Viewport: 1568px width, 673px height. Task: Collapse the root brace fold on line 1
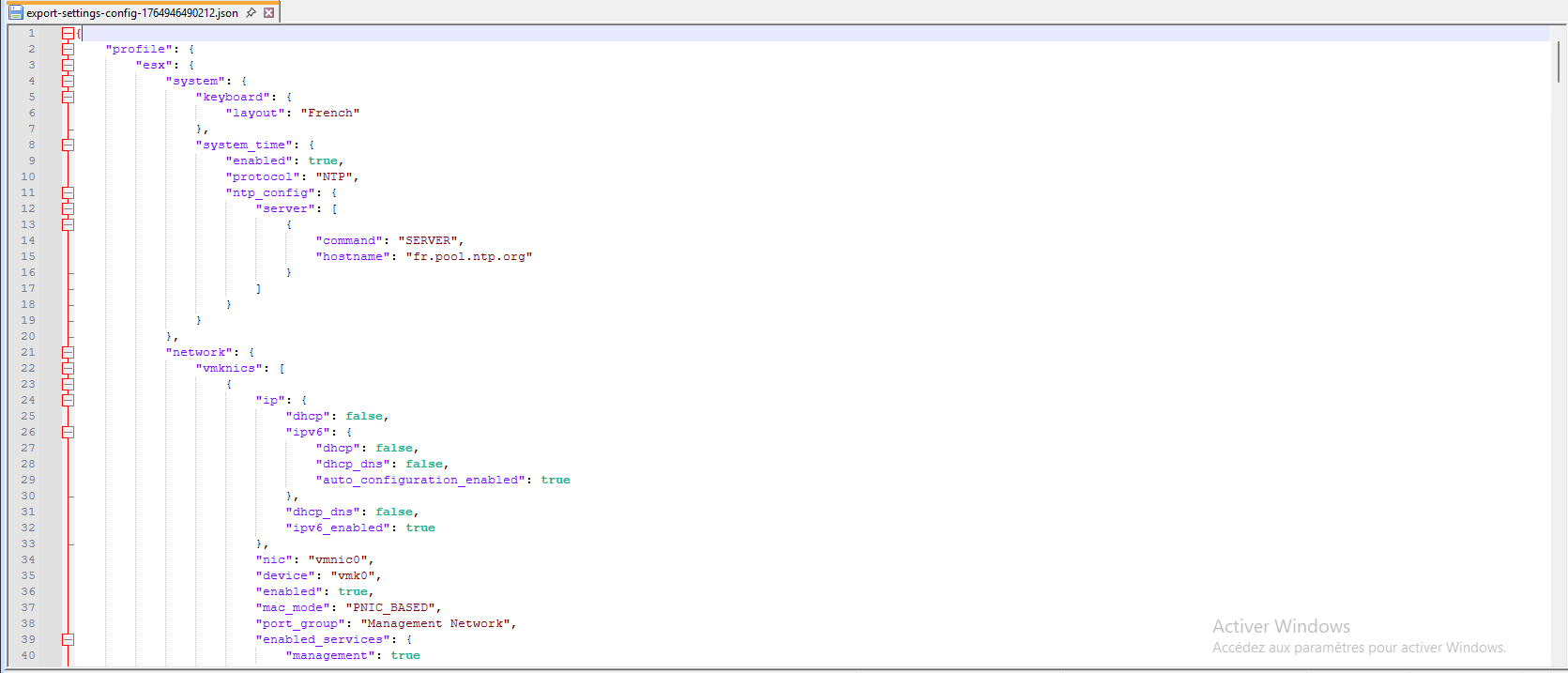[68, 33]
